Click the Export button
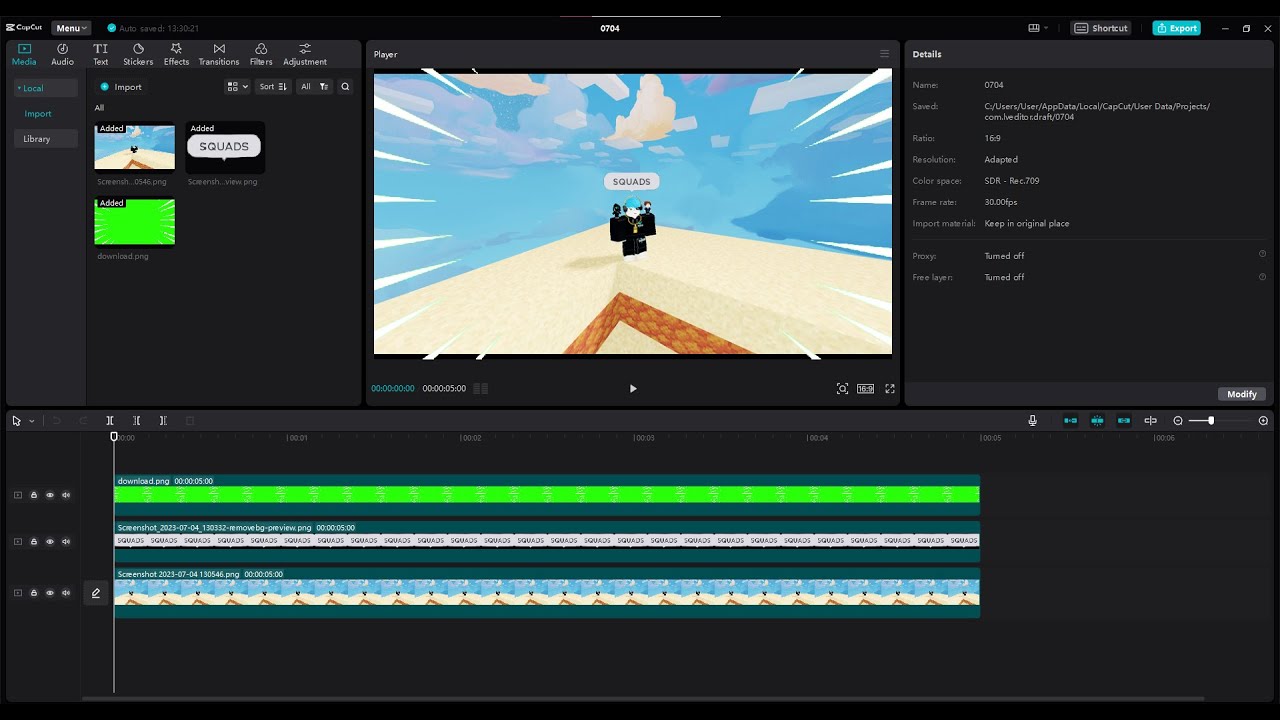Viewport: 1280px width, 720px height. click(1176, 28)
